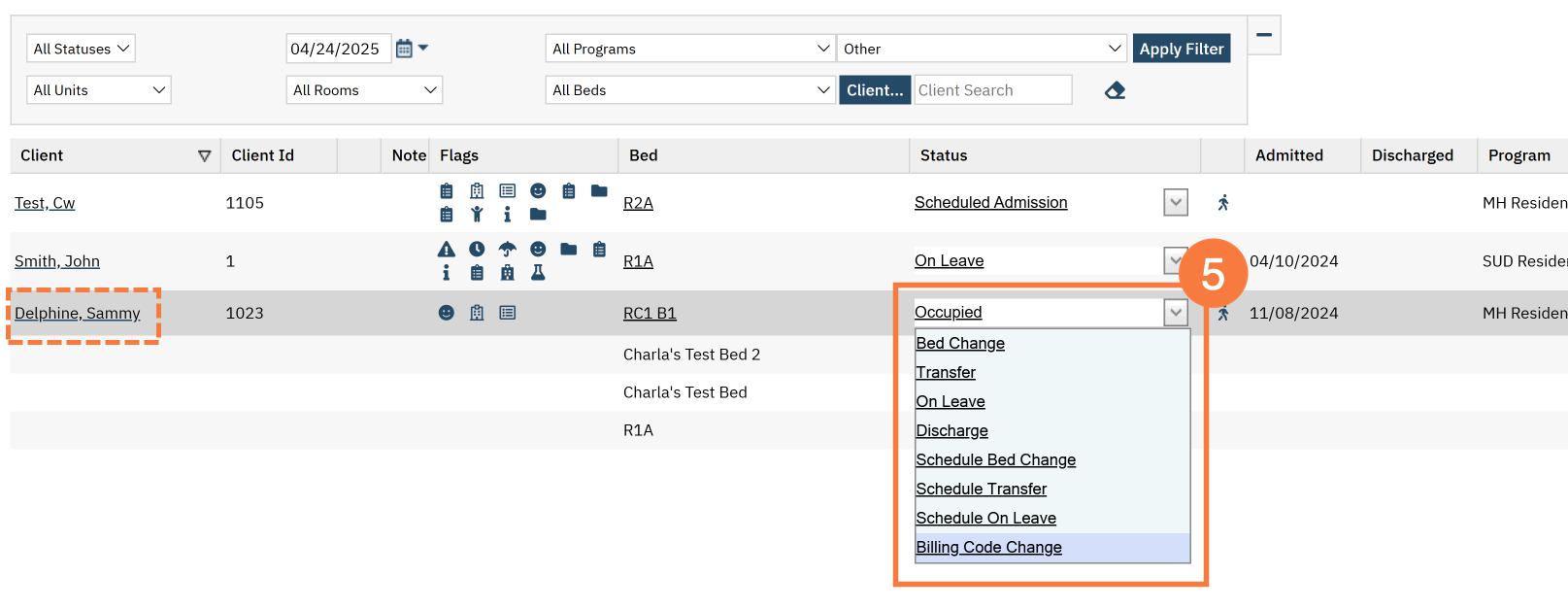Click the Apply Filter button
This screenshot has width=1568, height=609.
pyautogui.click(x=1182, y=49)
